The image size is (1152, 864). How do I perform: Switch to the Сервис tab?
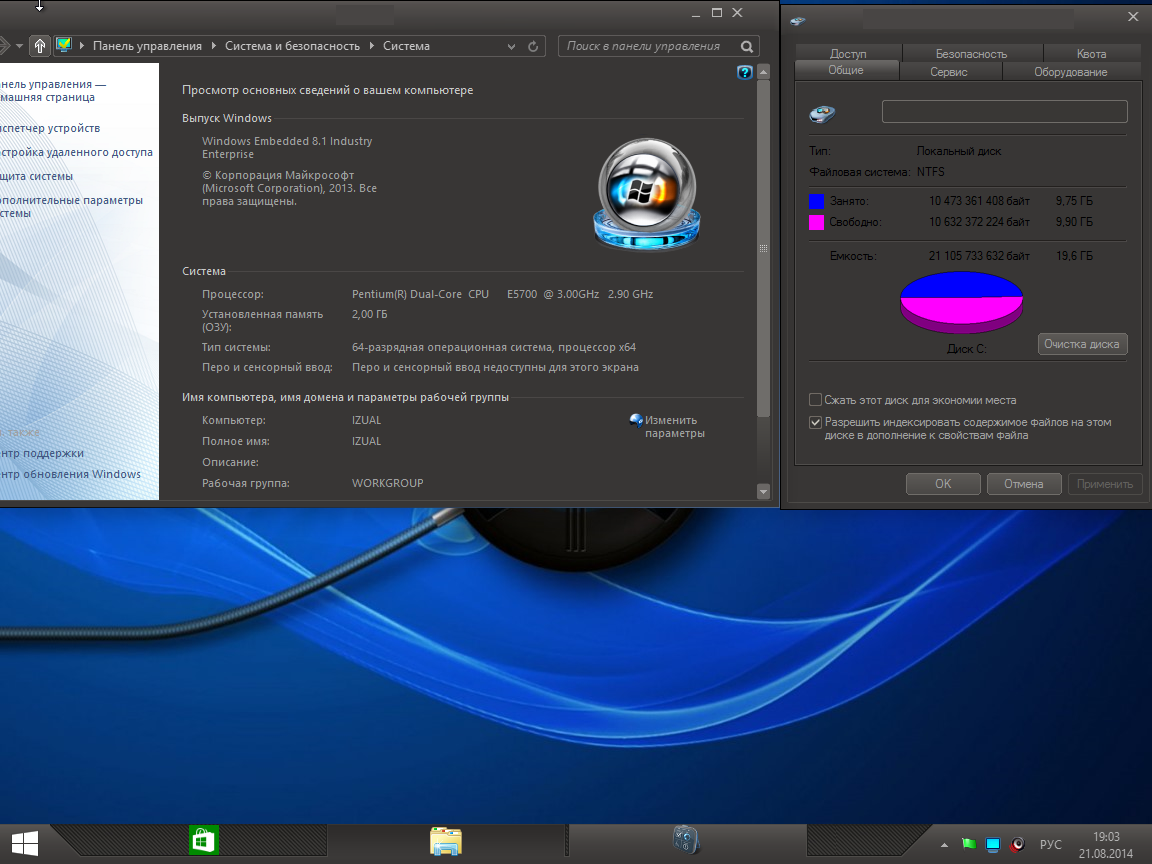[x=948, y=72]
